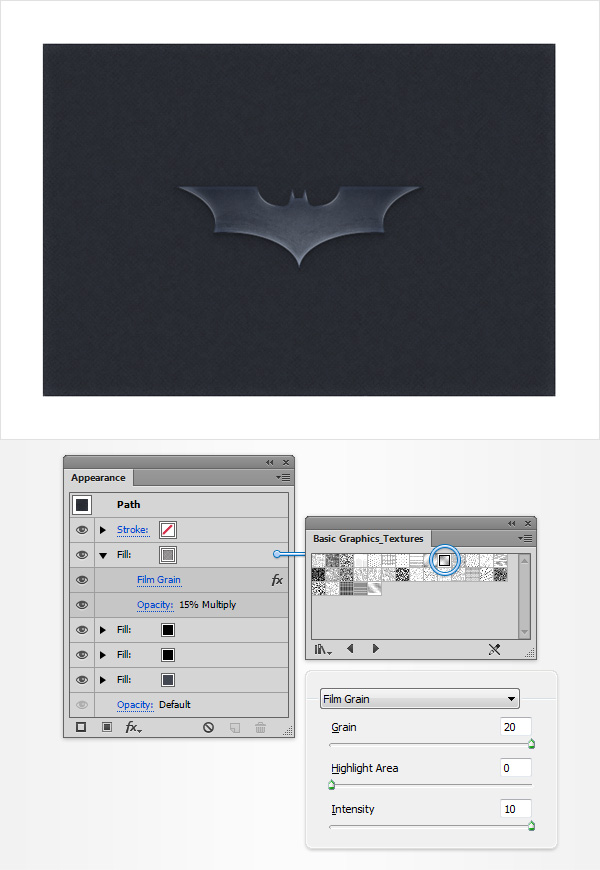This screenshot has height=870, width=600.
Task: Click the 'Path' label in Appearance panel
Action: click(128, 505)
